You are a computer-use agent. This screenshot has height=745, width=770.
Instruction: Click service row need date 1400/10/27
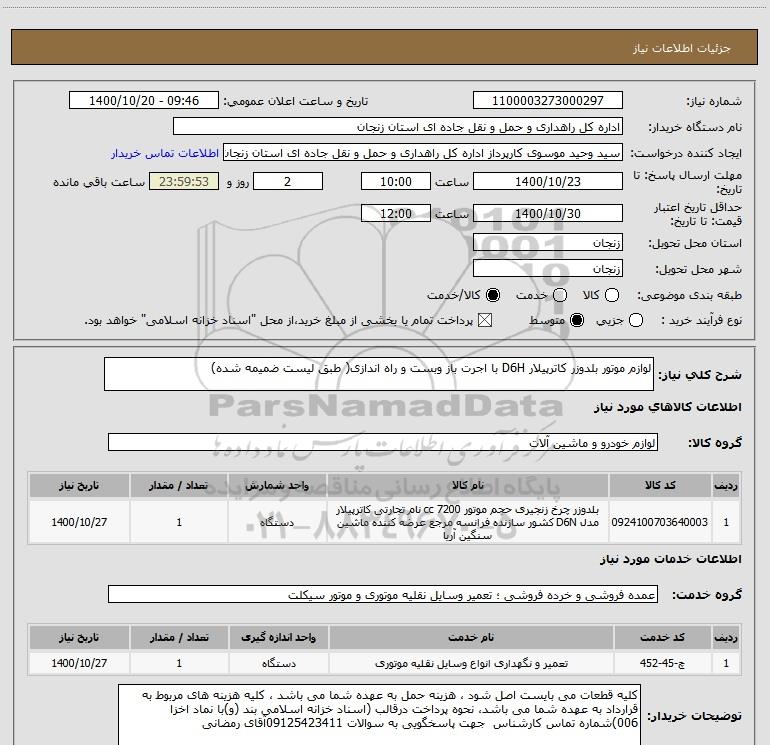pos(79,663)
